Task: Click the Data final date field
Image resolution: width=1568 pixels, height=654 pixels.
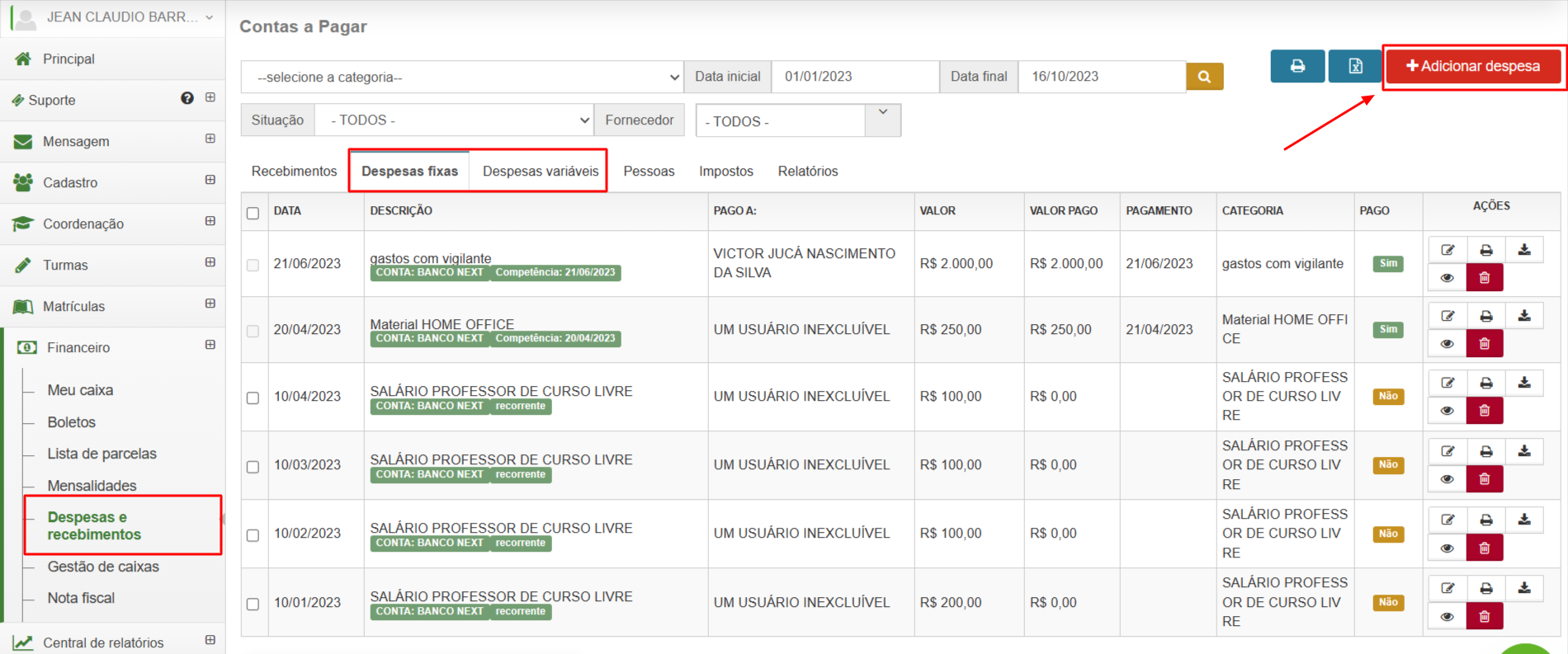Action: [x=1102, y=77]
